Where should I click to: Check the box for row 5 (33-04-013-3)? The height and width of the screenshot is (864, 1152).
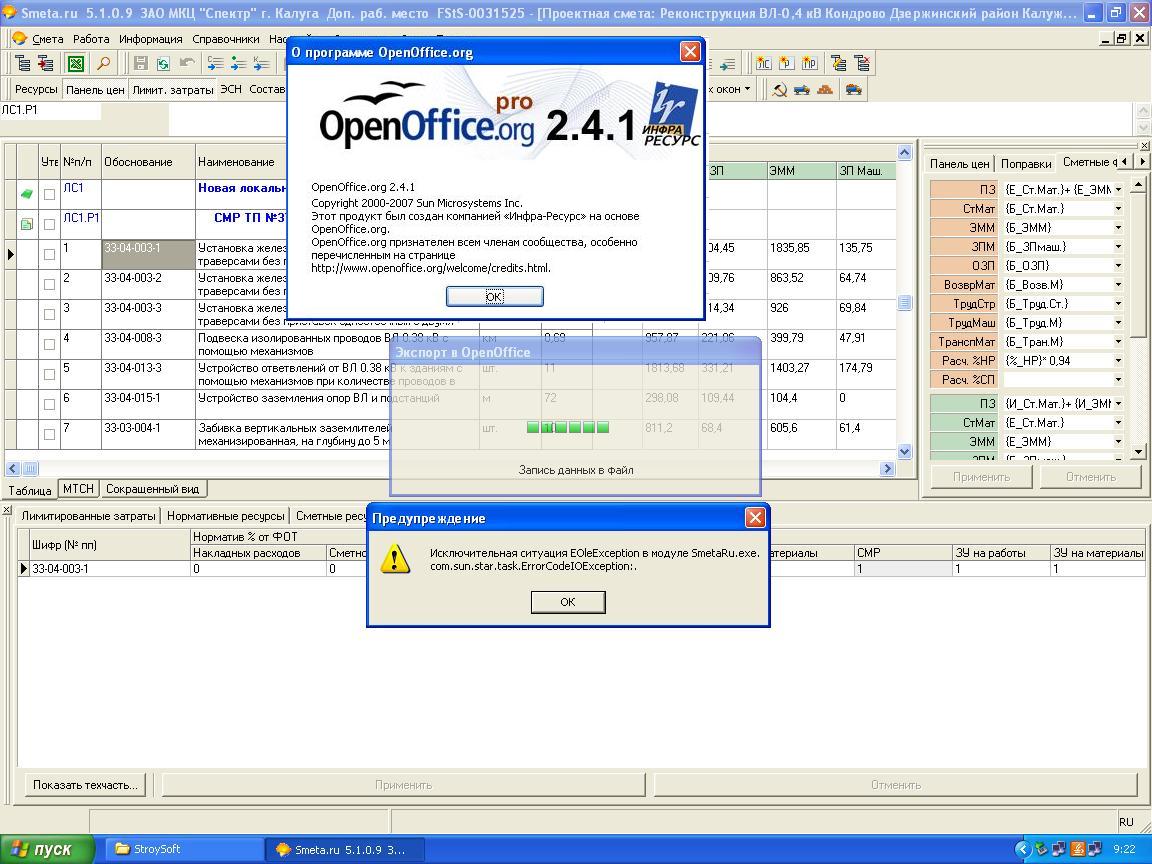tap(49, 374)
